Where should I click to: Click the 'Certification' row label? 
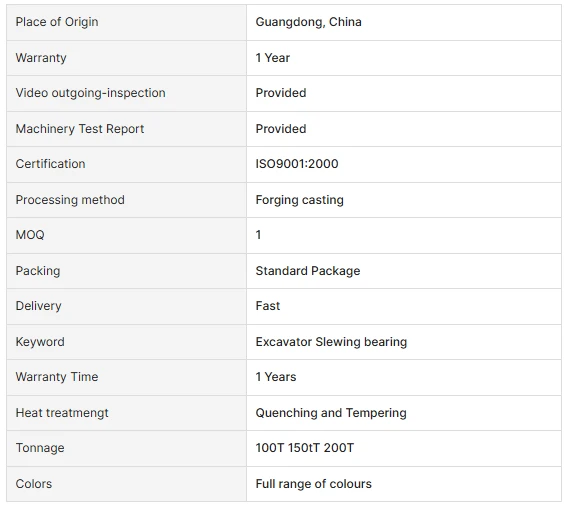[x=50, y=164]
